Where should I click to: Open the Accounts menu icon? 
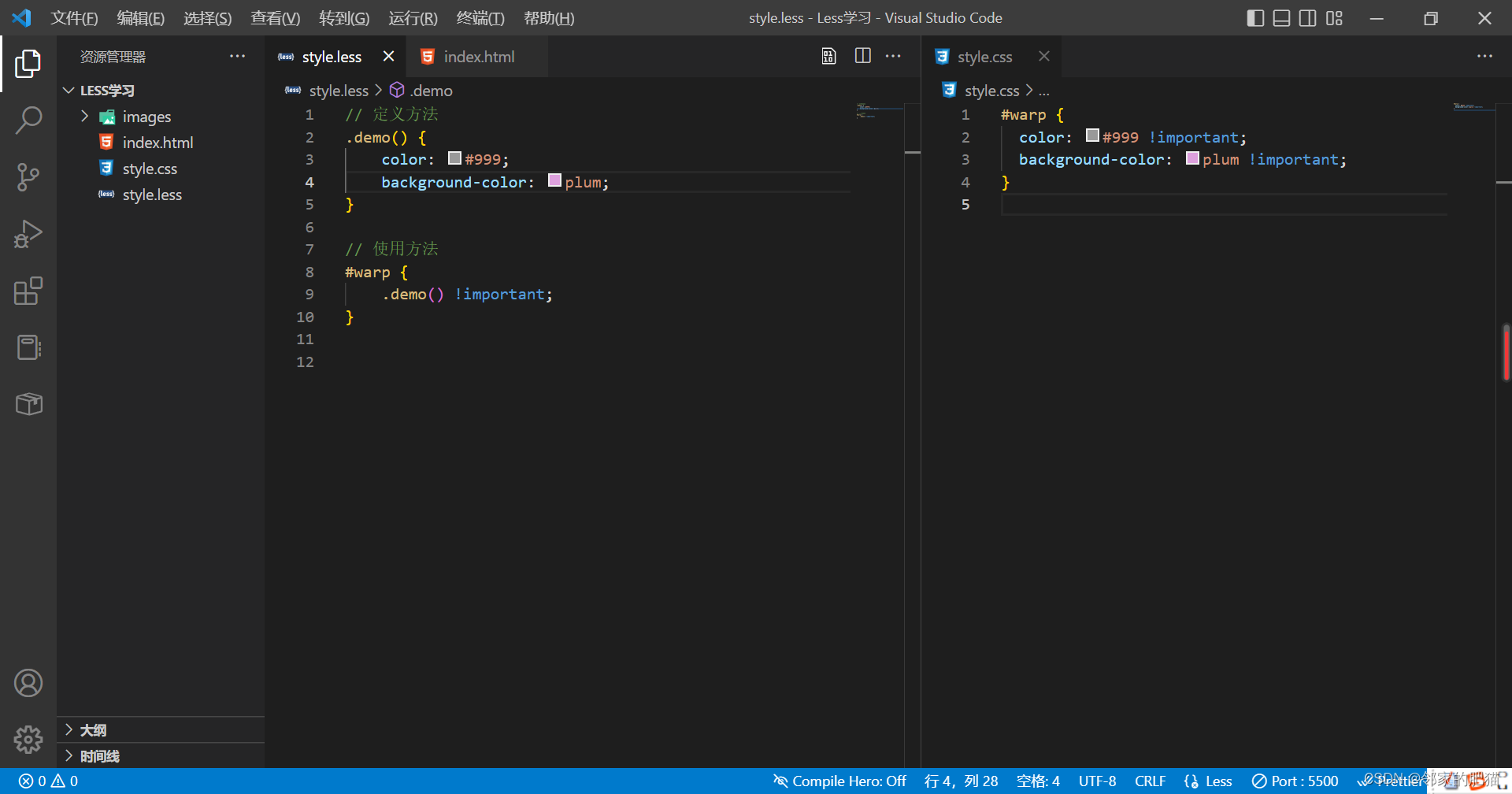pos(28,683)
